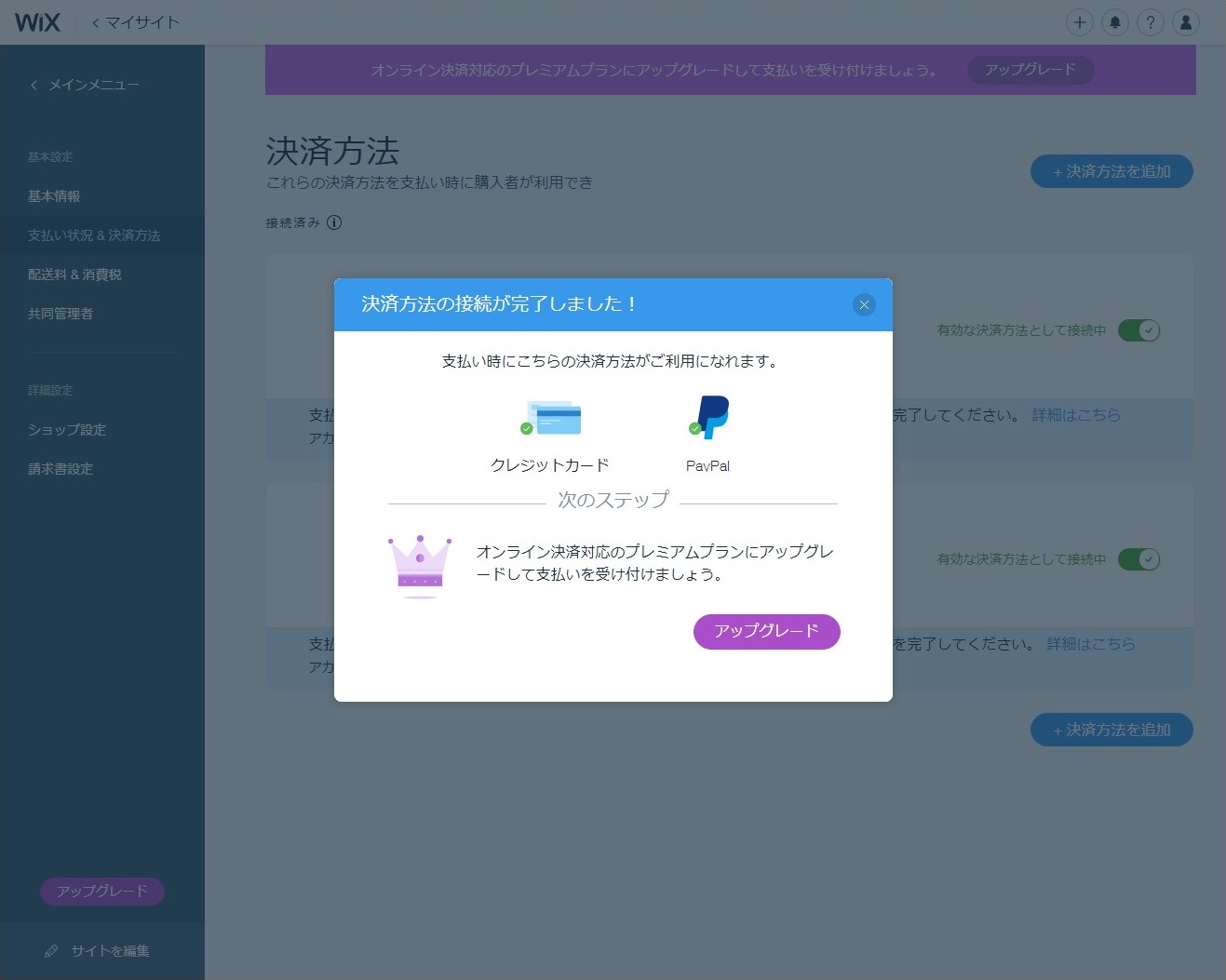Click the 次のステップ heading text
Screen dimensions: 1226x980
(613, 501)
